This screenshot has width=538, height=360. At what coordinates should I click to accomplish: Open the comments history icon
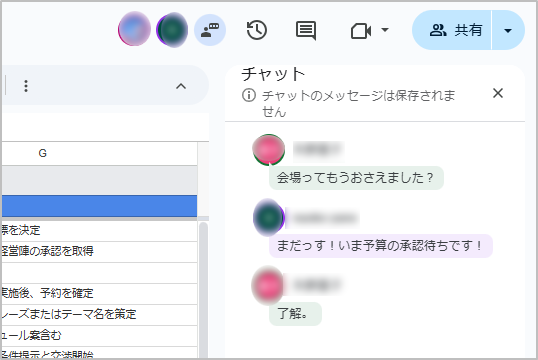coord(306,31)
